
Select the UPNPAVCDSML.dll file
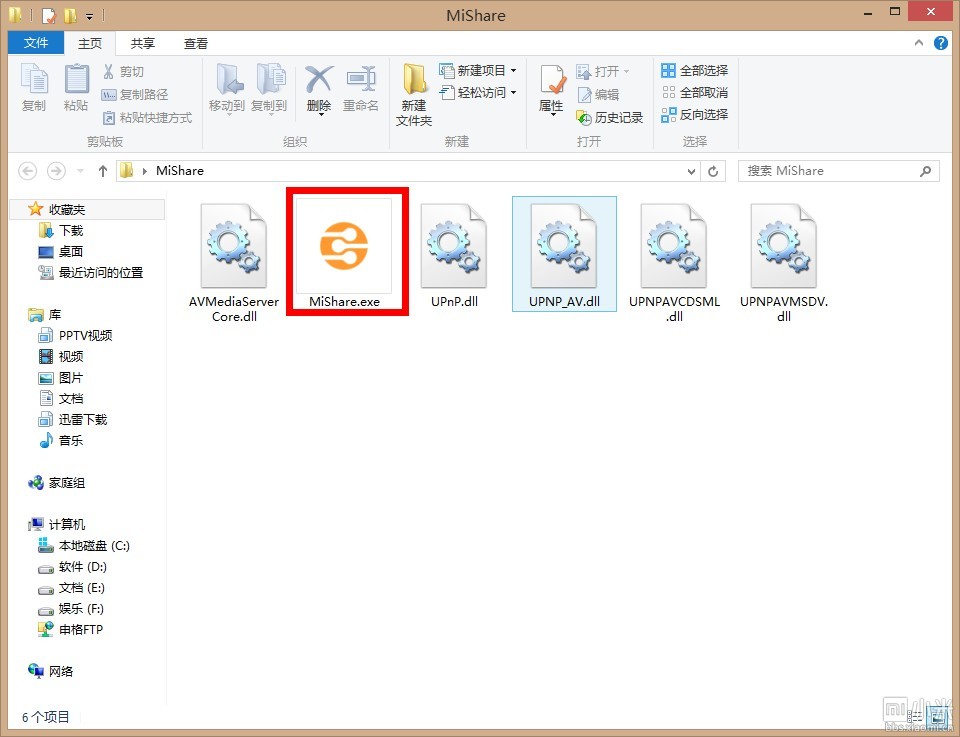click(x=674, y=263)
